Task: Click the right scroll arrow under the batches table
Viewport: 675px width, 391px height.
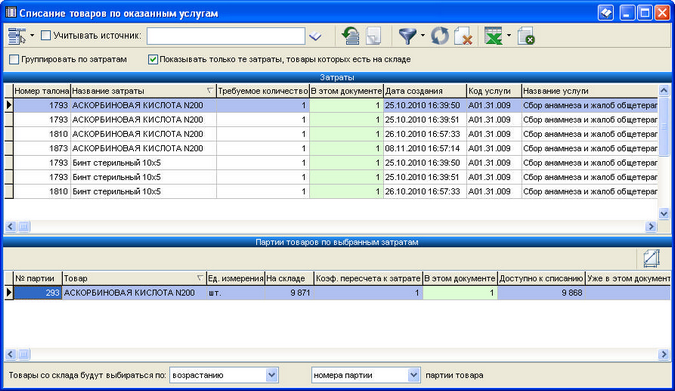Action: [x=663, y=354]
